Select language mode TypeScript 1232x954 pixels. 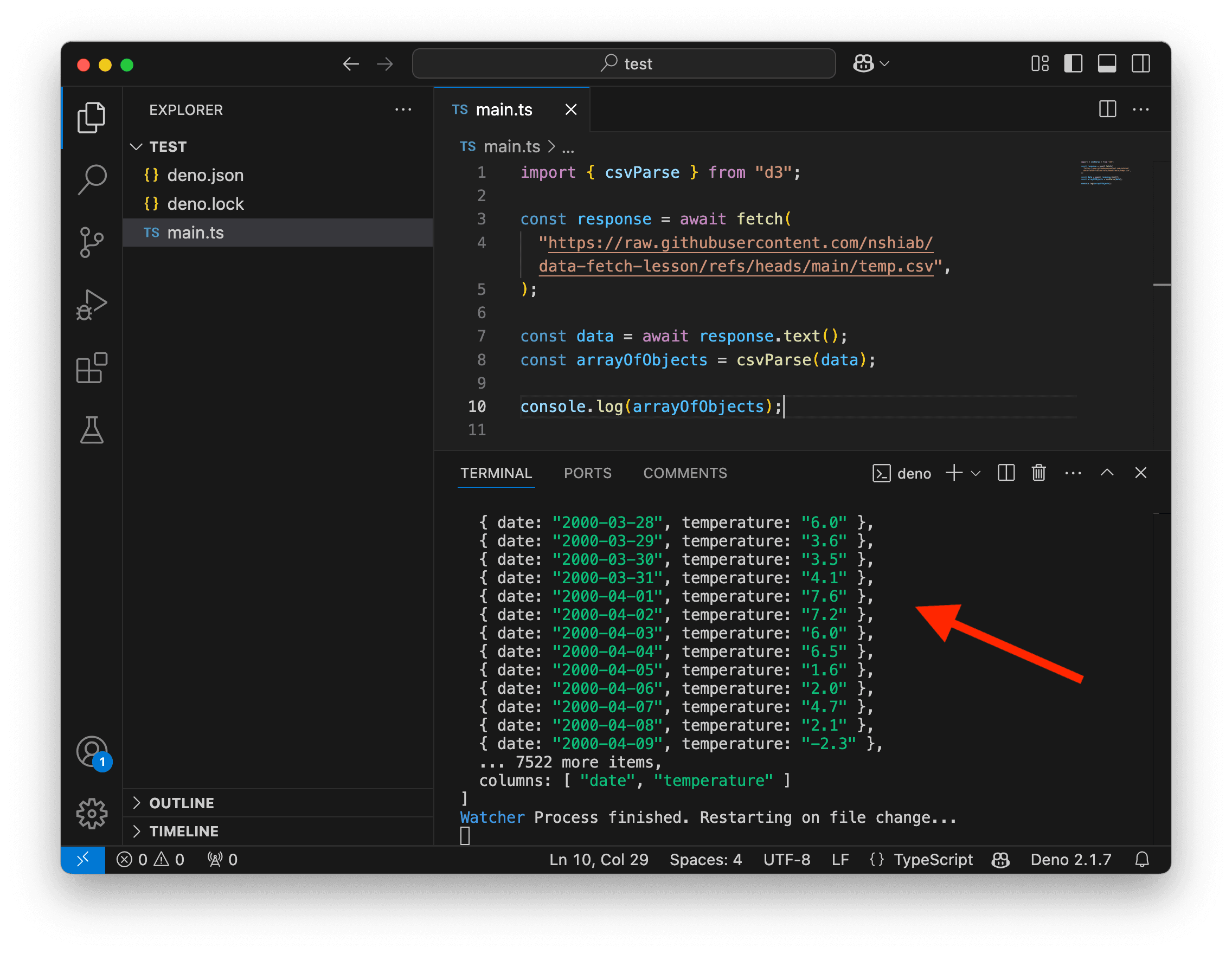click(x=933, y=859)
